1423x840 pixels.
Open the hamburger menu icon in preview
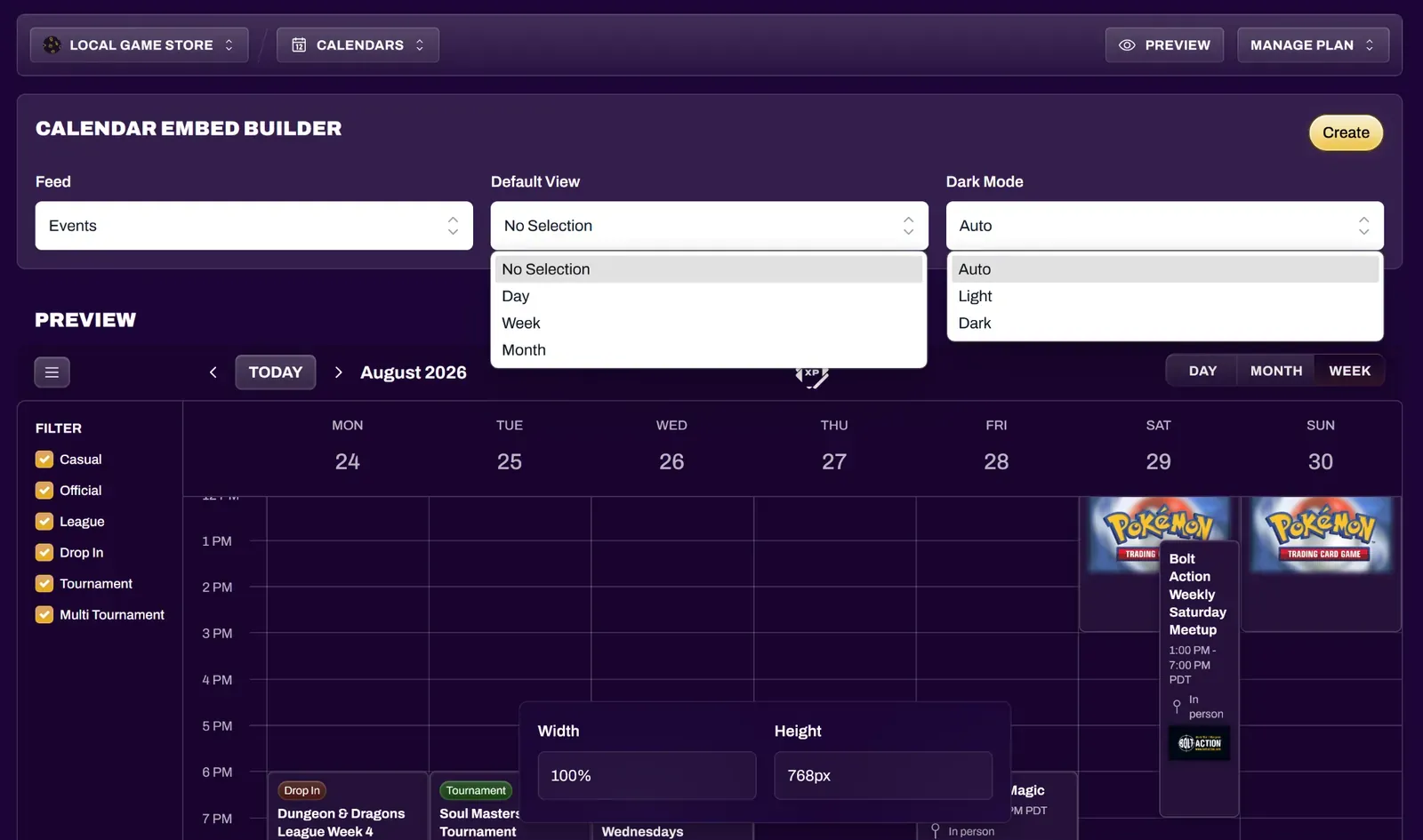pyautogui.click(x=52, y=372)
